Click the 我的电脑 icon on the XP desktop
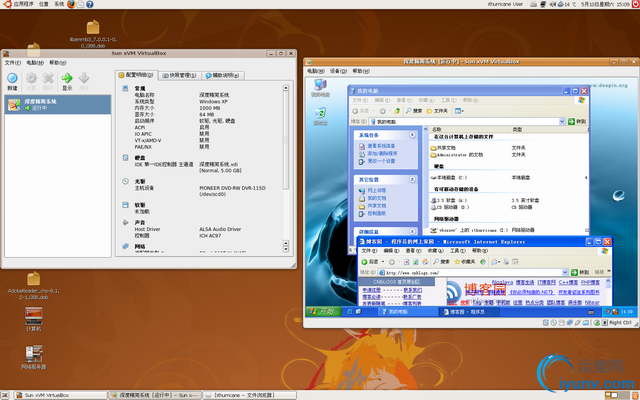The image size is (640, 400). click(x=320, y=88)
